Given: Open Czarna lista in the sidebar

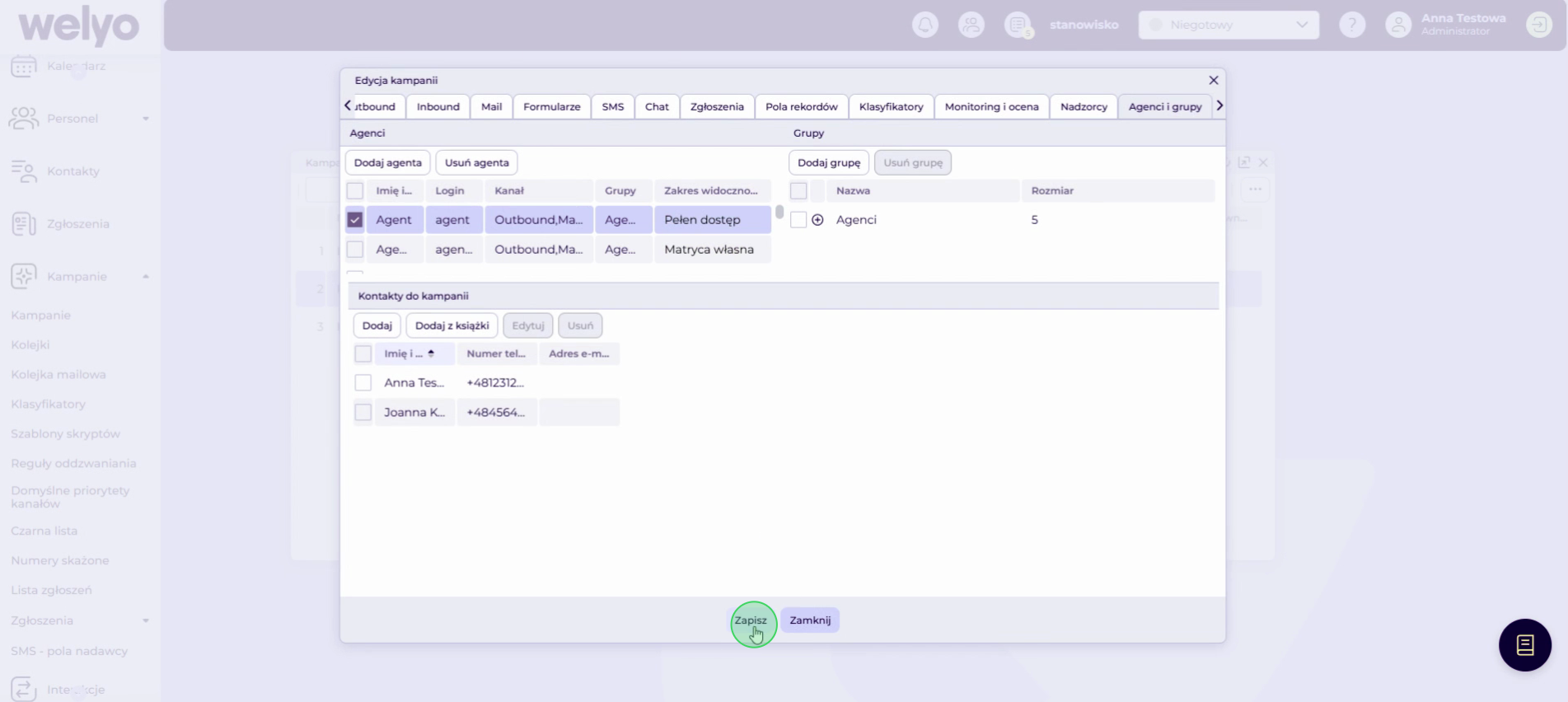Looking at the screenshot, I should click(x=44, y=531).
